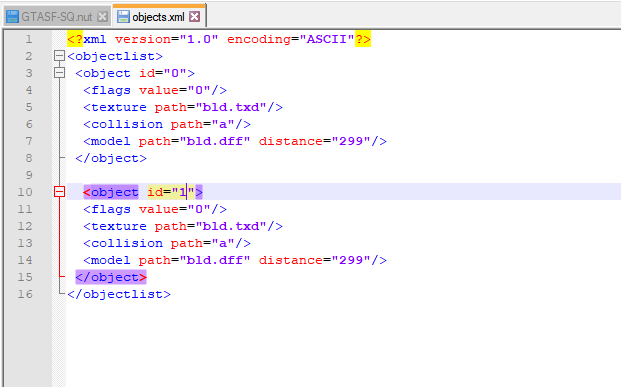Viewport: 640px width, 387px height.
Task: Close the objects.xml tab
Action: (195, 17)
